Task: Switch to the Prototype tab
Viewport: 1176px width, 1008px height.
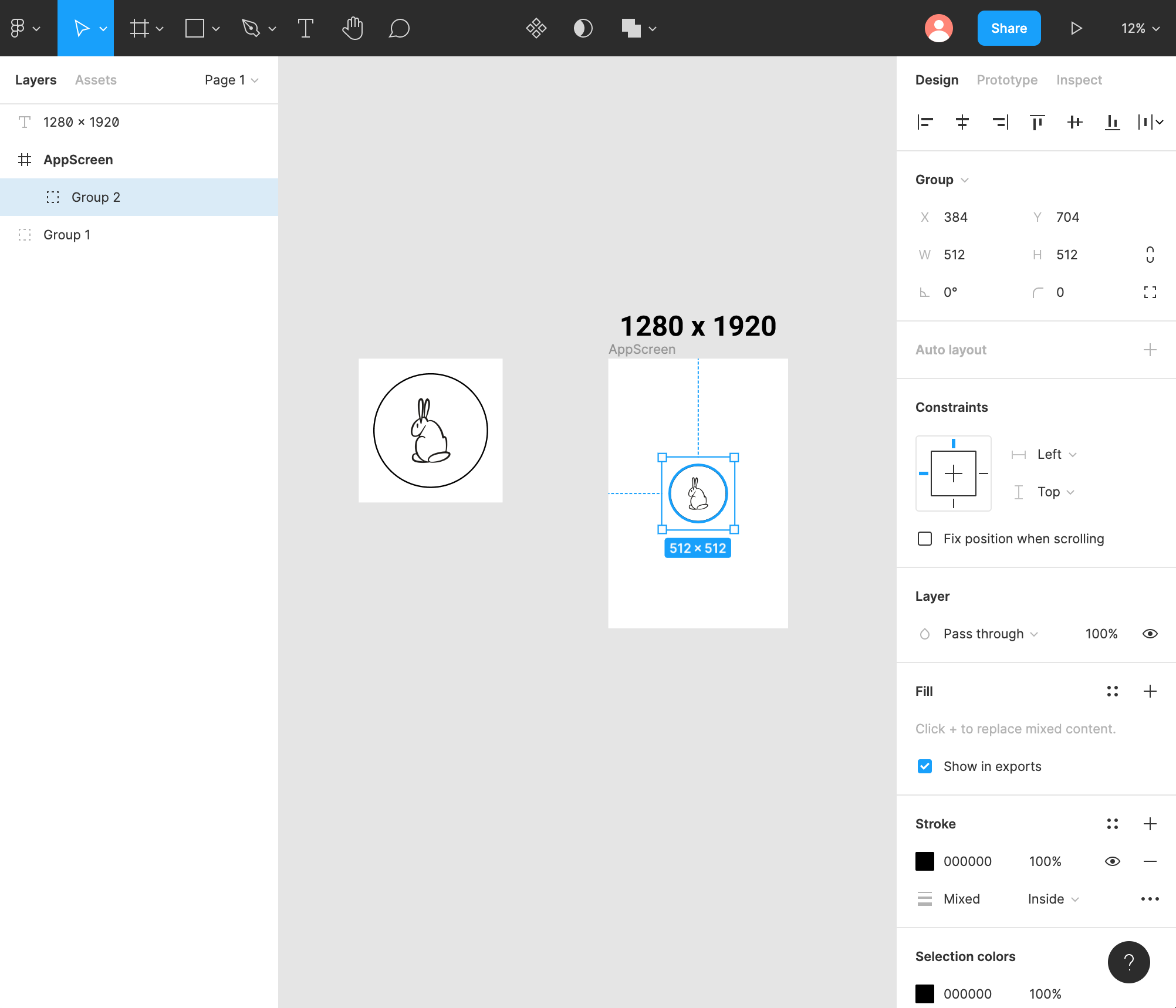Action: pos(1007,80)
